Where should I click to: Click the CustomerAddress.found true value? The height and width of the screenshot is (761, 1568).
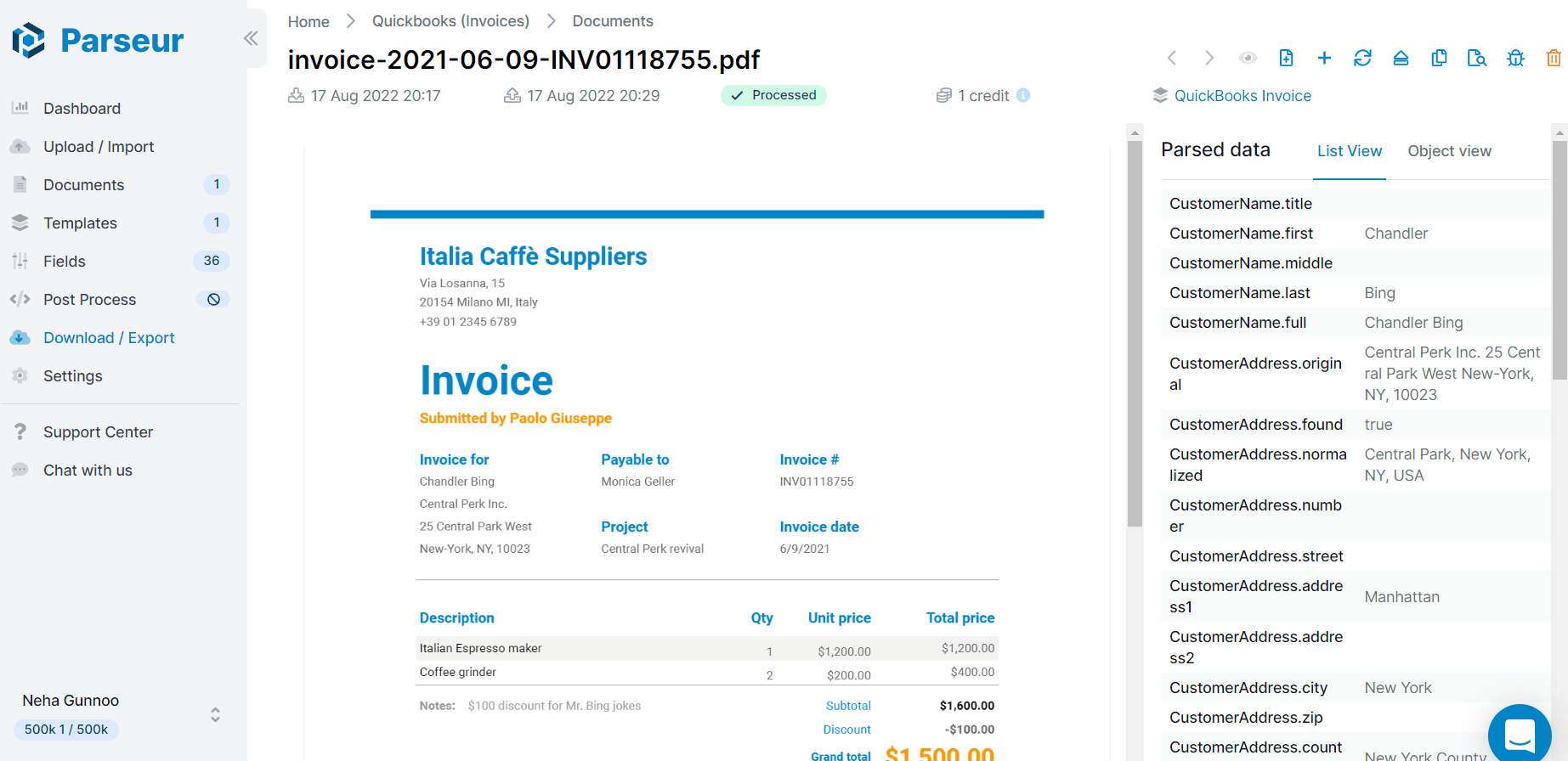[1378, 425]
